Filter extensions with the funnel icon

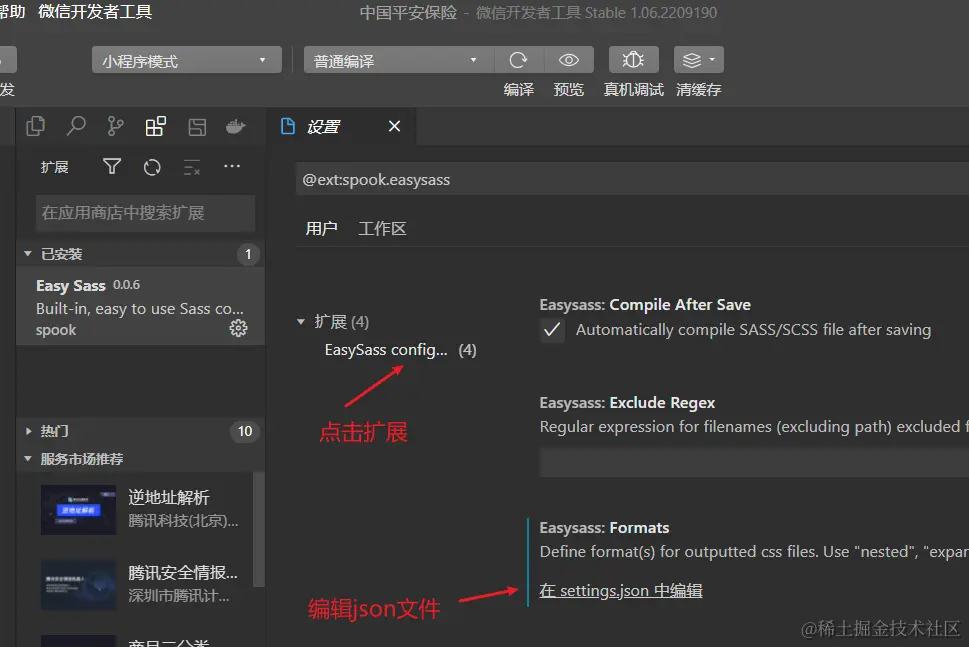coord(112,166)
